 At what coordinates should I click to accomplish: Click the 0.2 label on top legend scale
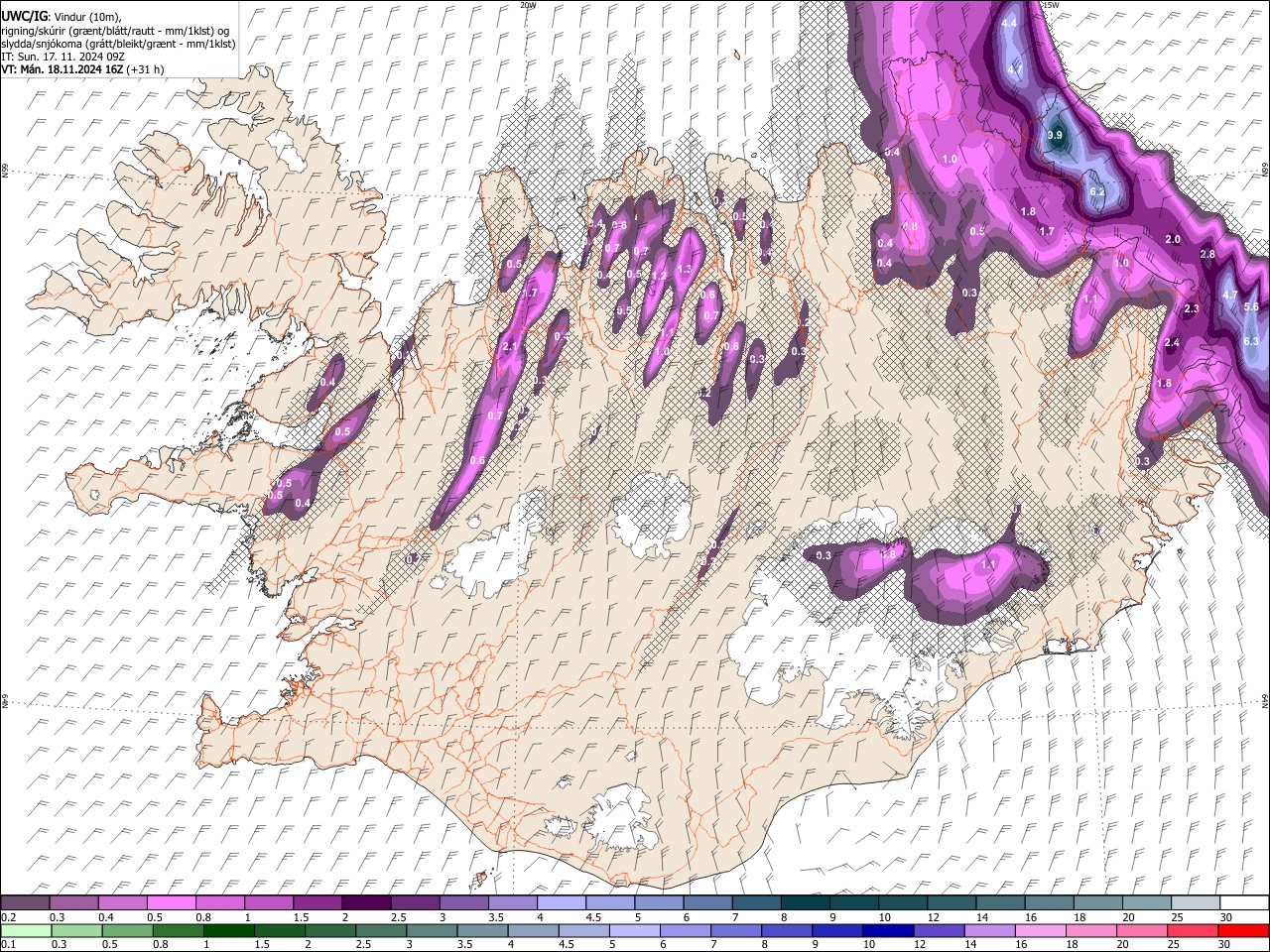(8, 917)
